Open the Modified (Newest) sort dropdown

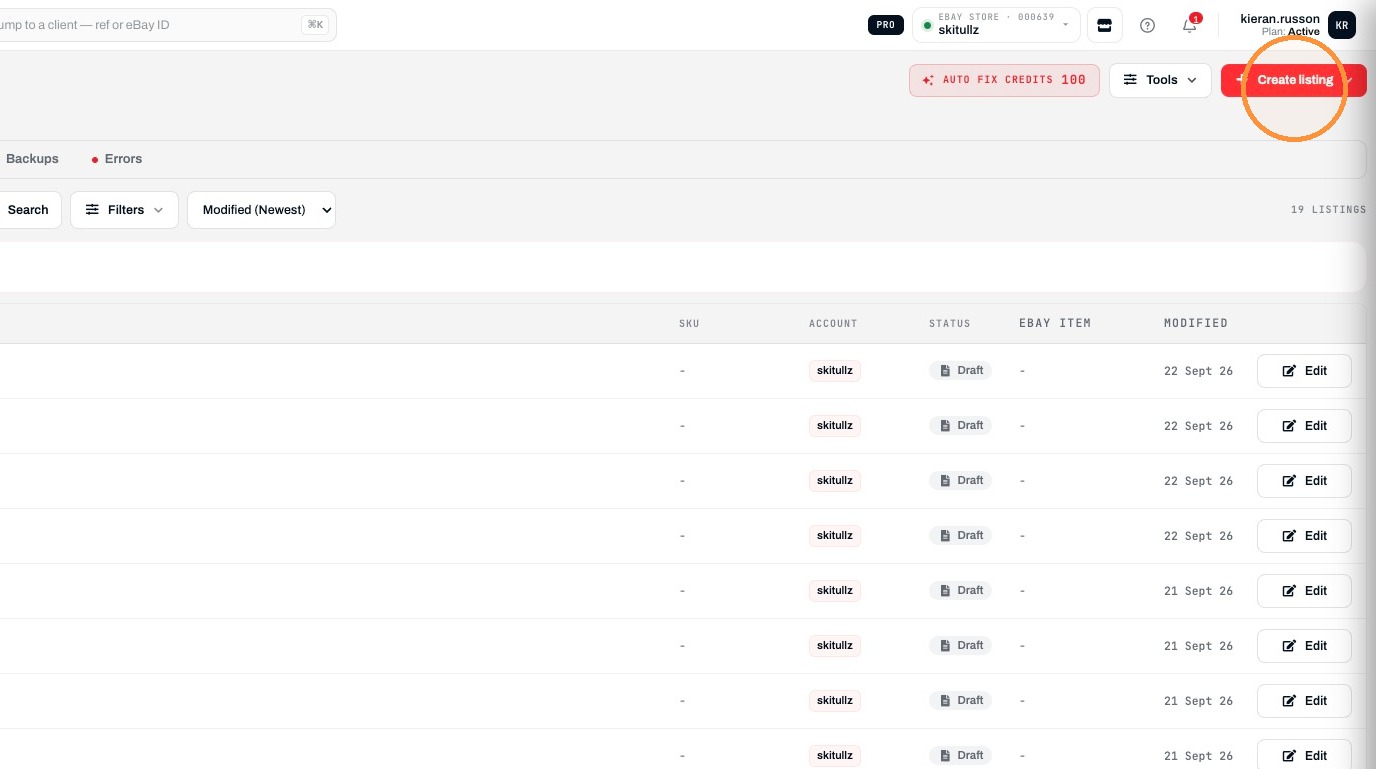(x=261, y=210)
